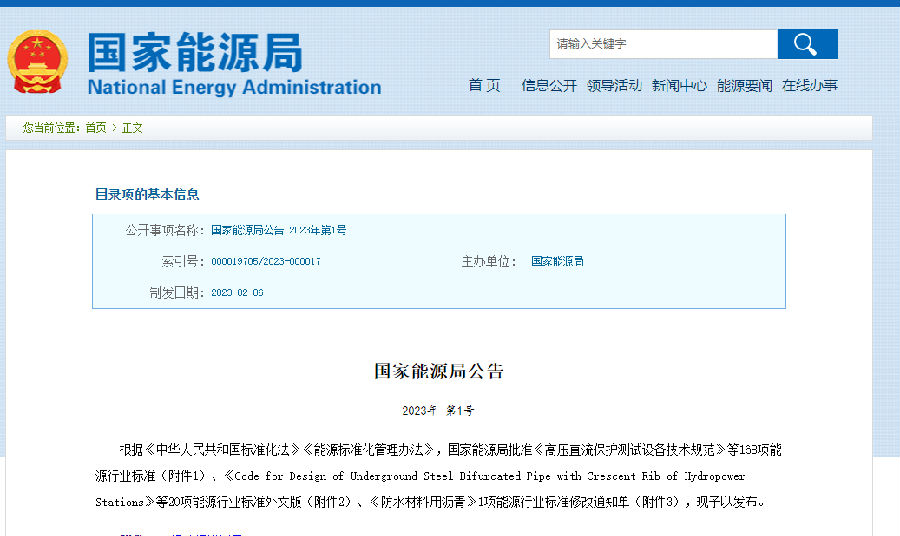Focus the keyword search input field

664,44
